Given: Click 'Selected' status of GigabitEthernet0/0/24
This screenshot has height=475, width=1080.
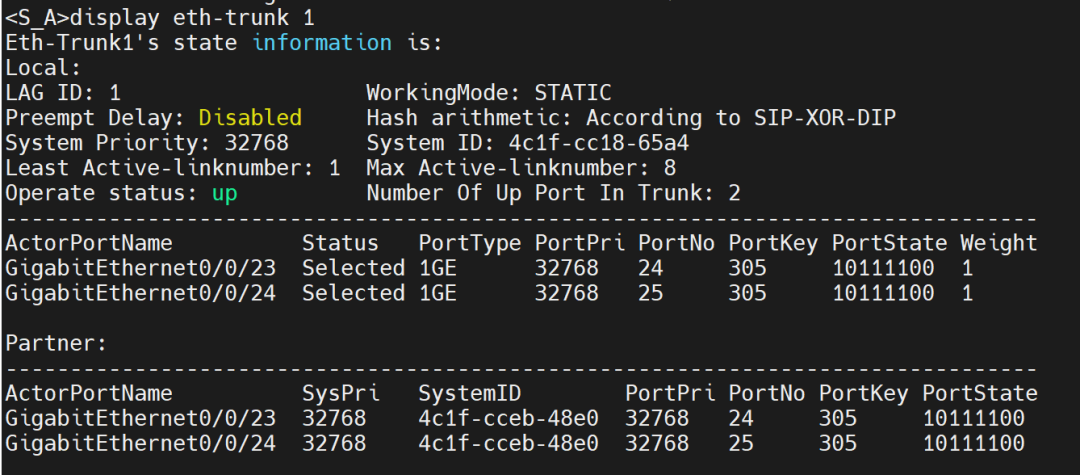Looking at the screenshot, I should [x=353, y=293].
